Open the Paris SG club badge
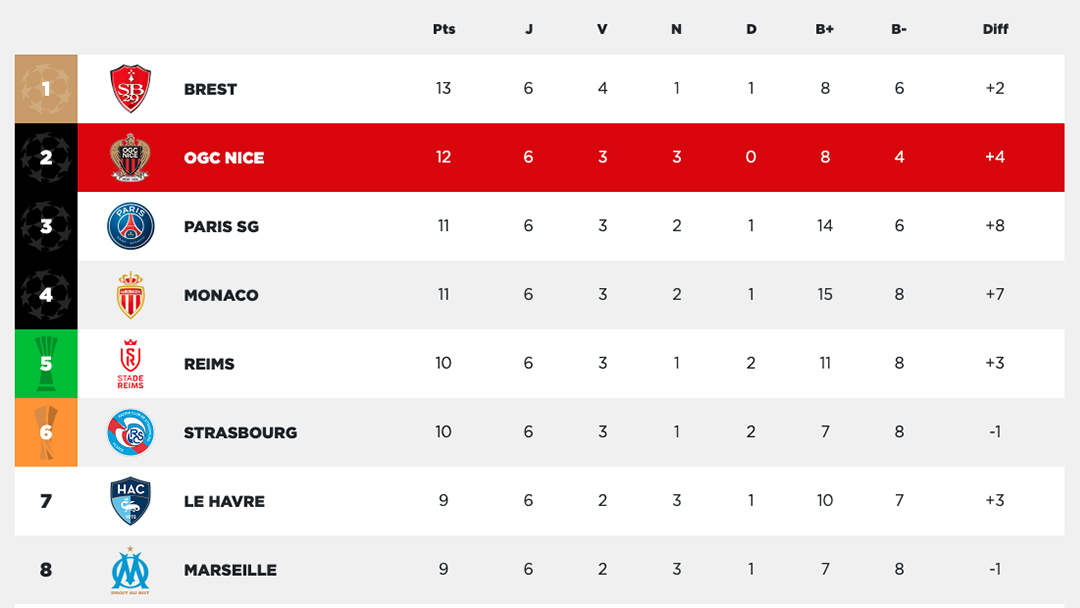The height and width of the screenshot is (608, 1080). (x=130, y=226)
